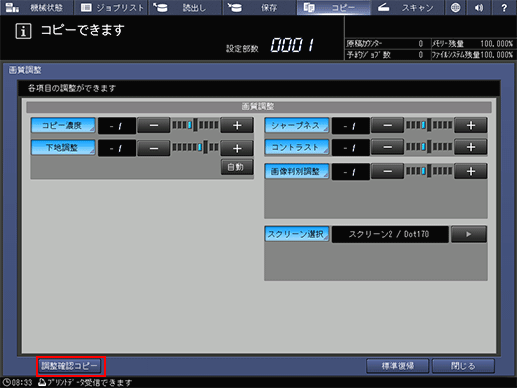517x388 pixels.
Task: Click the printer data status icon
Action: (42, 382)
